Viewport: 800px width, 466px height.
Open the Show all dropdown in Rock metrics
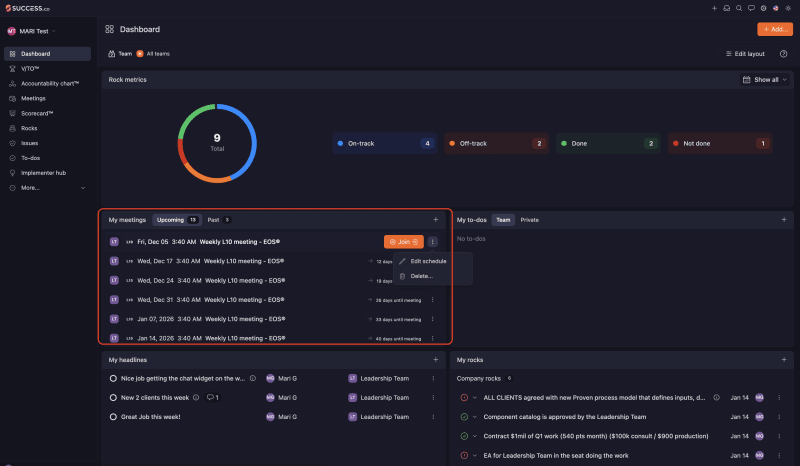click(x=765, y=80)
